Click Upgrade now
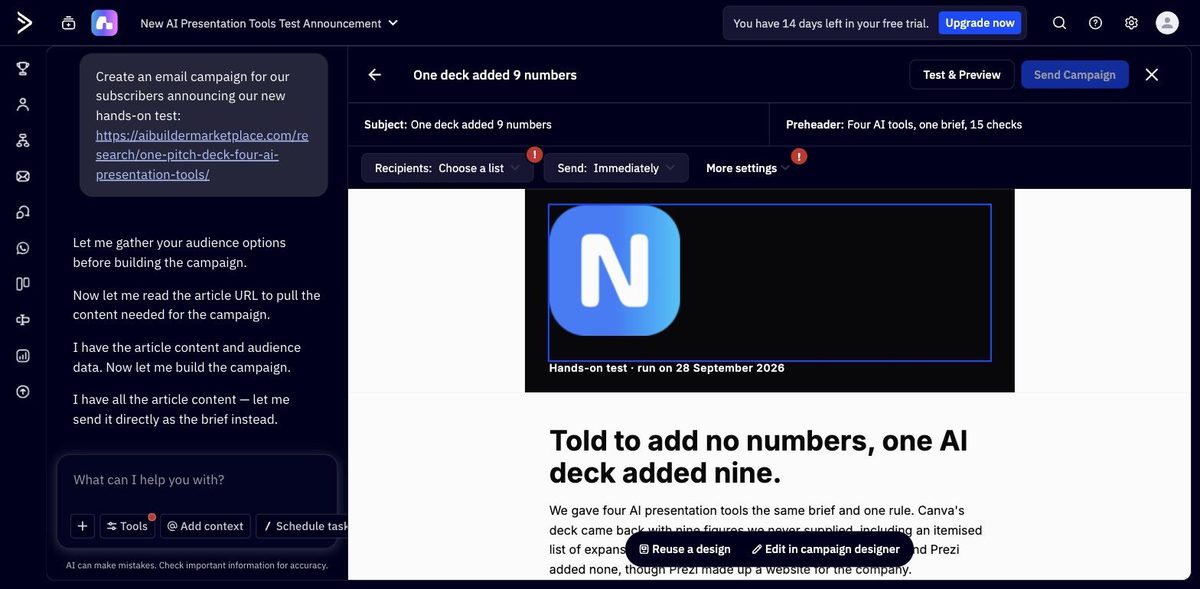This screenshot has height=589, width=1200. [980, 23]
